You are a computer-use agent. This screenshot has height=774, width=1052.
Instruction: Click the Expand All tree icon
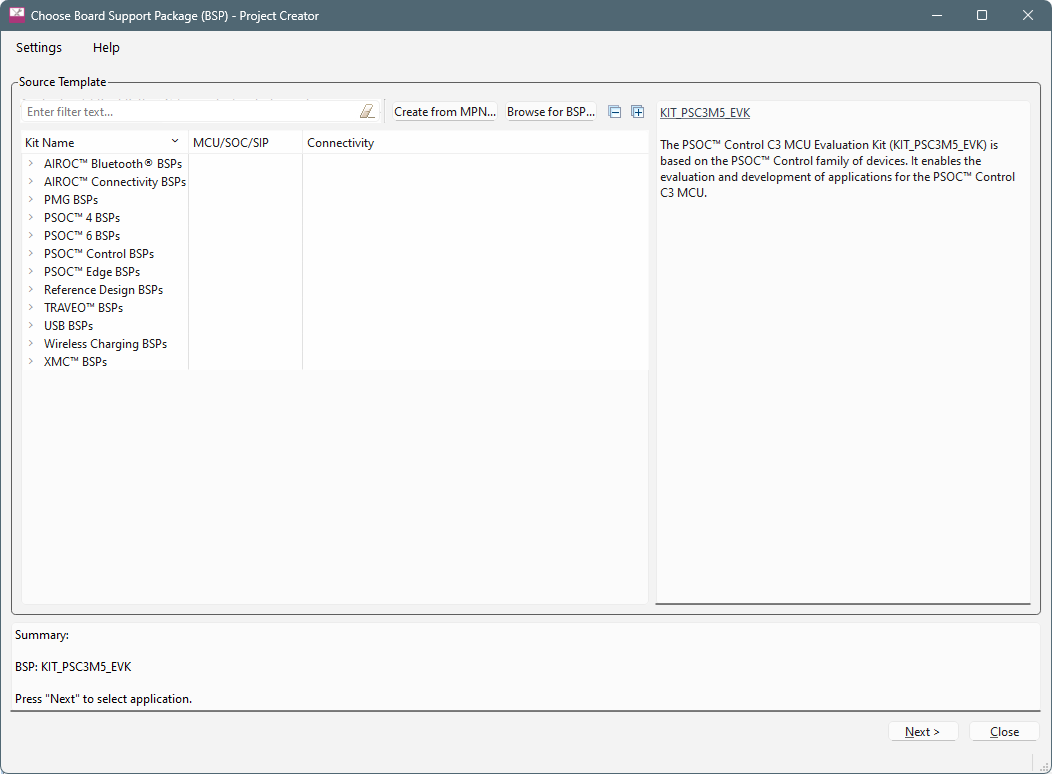[637, 112]
